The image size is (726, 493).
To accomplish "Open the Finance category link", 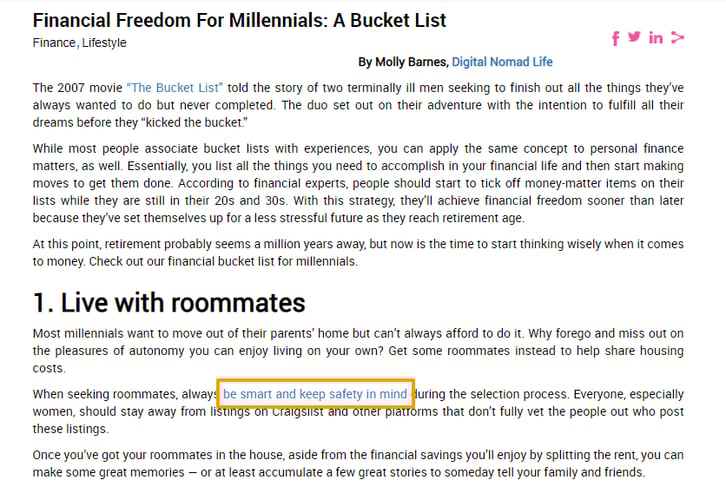I will coord(54,43).
